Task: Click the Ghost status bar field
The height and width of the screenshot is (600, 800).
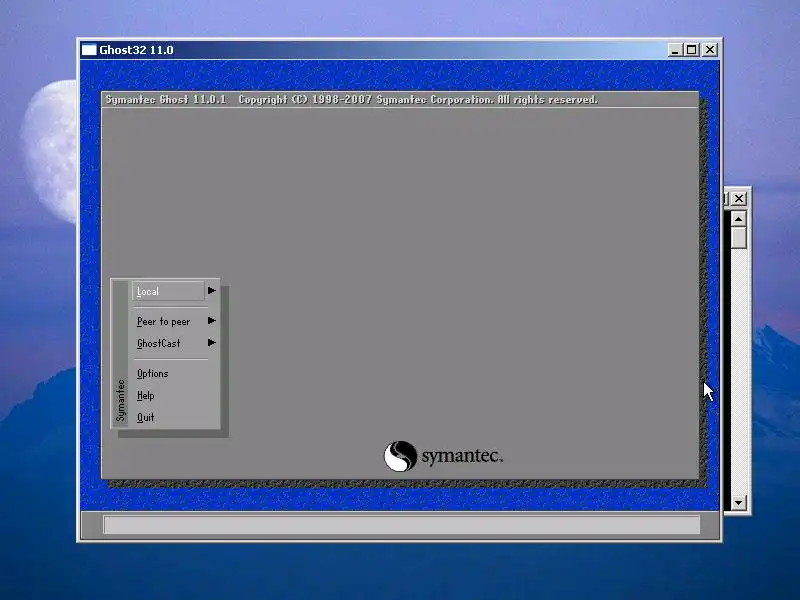Action: point(402,525)
